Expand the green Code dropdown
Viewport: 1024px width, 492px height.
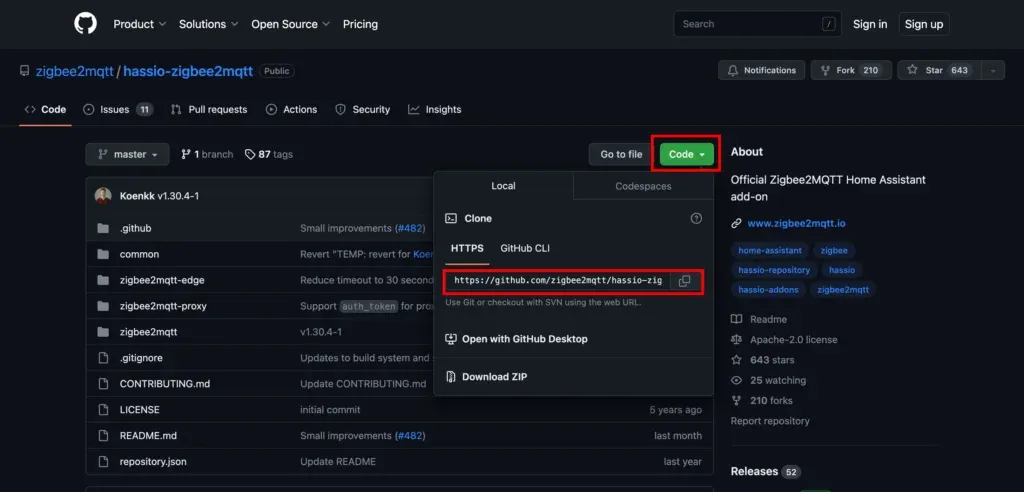[x=688, y=154]
